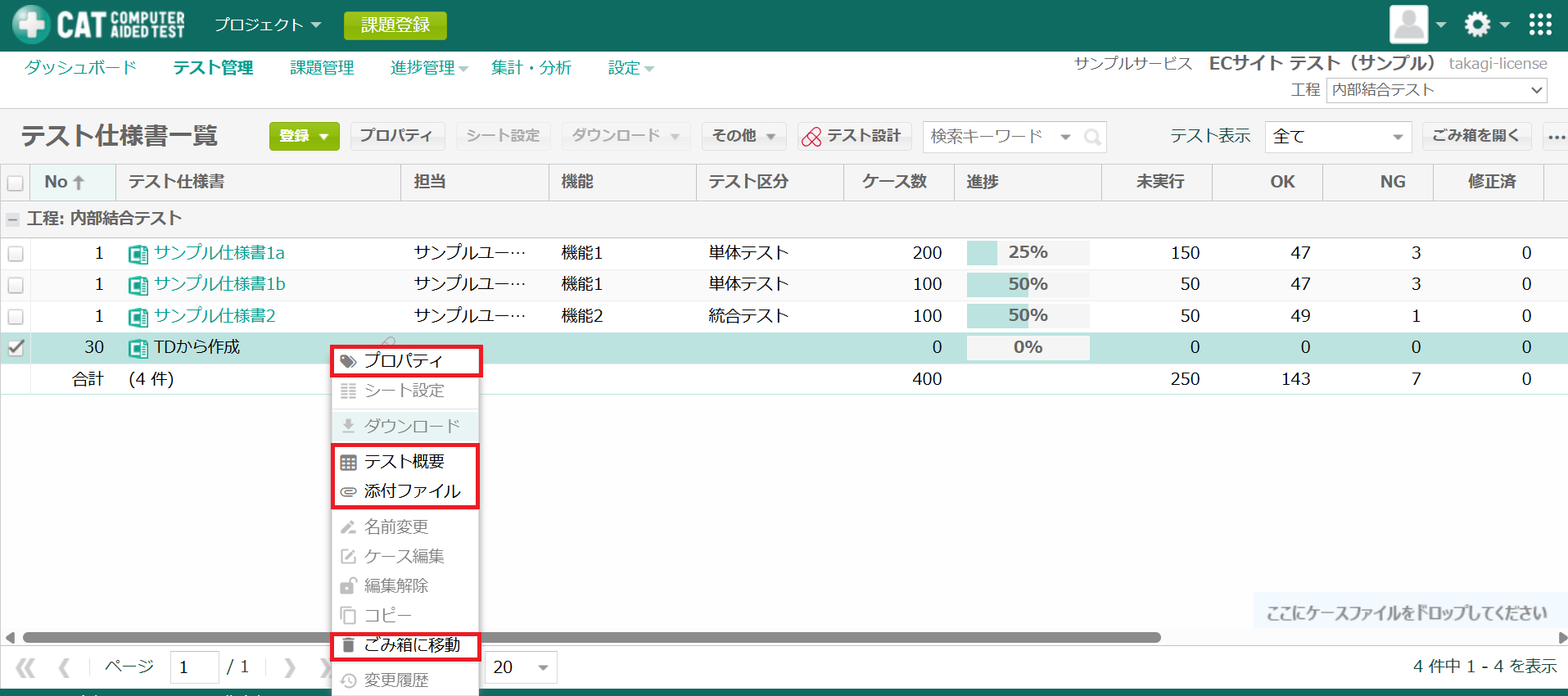Click the apps grid icon in header
Viewport: 1568px width, 696px height.
tap(1539, 25)
